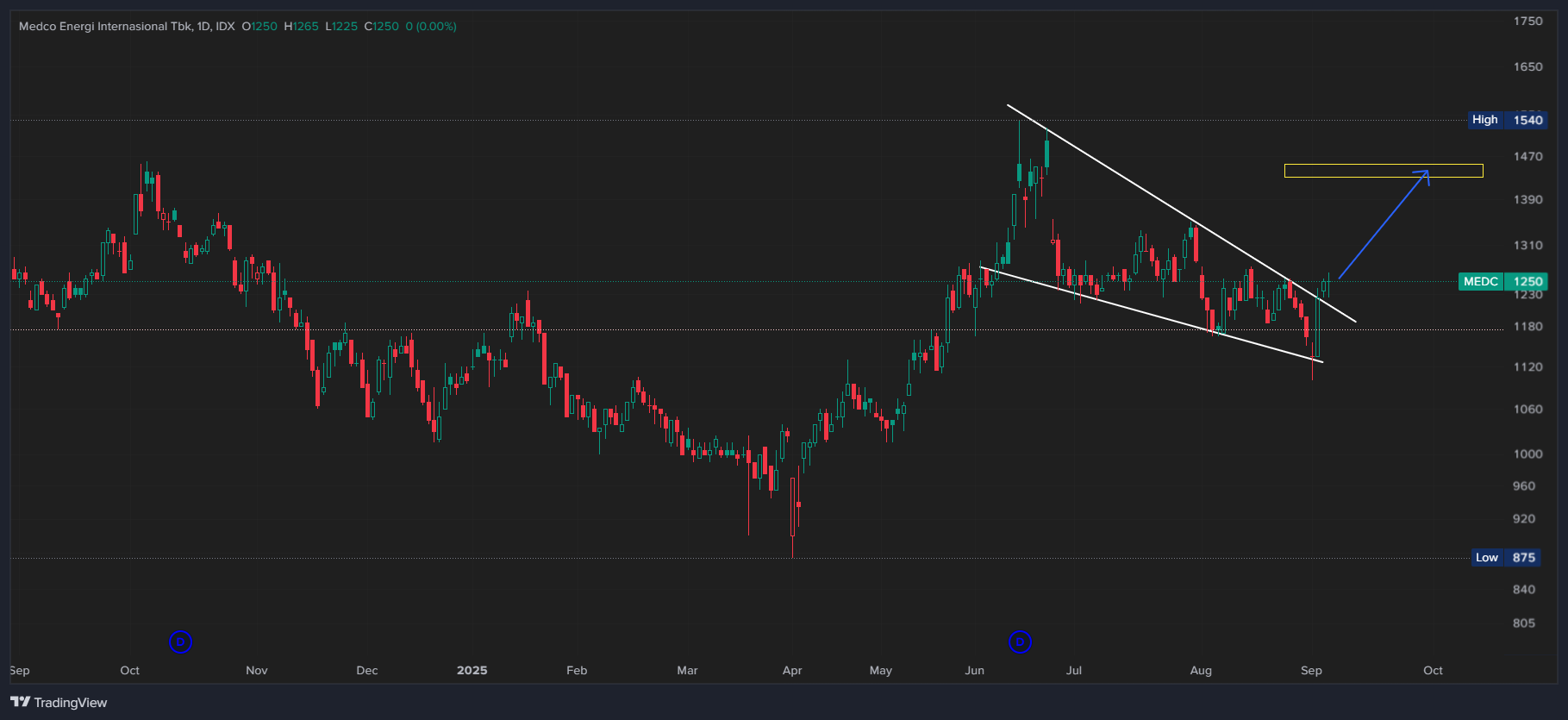The width and height of the screenshot is (1568, 720).
Task: Click the Dec label on time axis
Action: point(367,670)
